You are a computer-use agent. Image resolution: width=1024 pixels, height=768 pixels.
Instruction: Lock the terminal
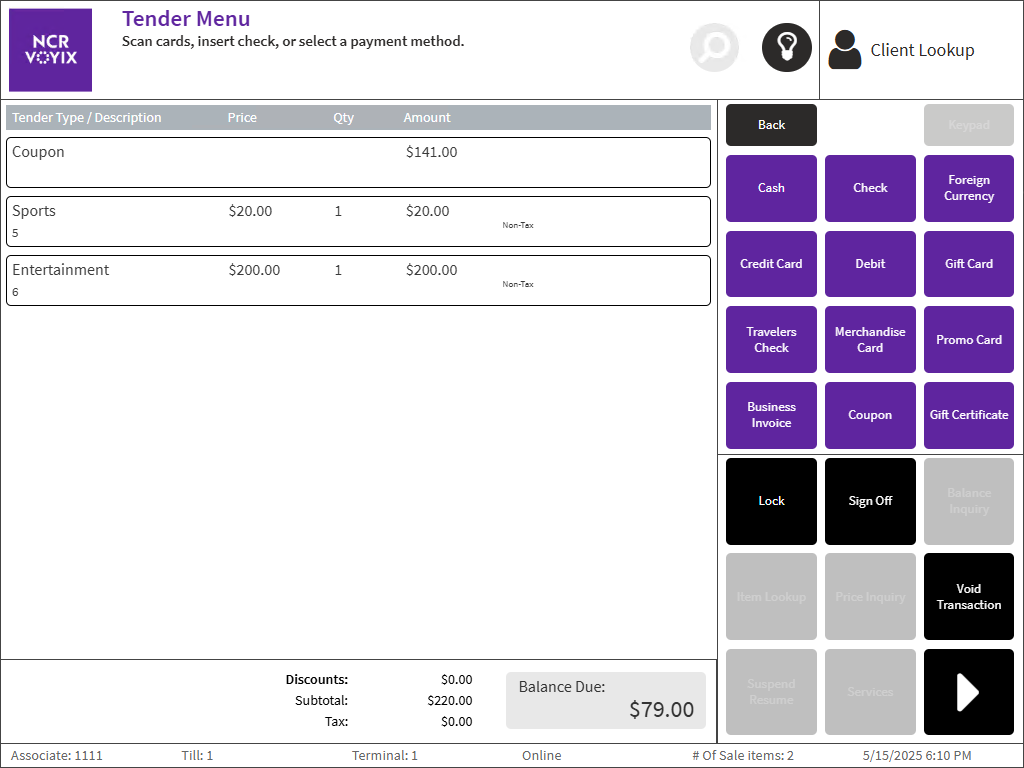[771, 501]
